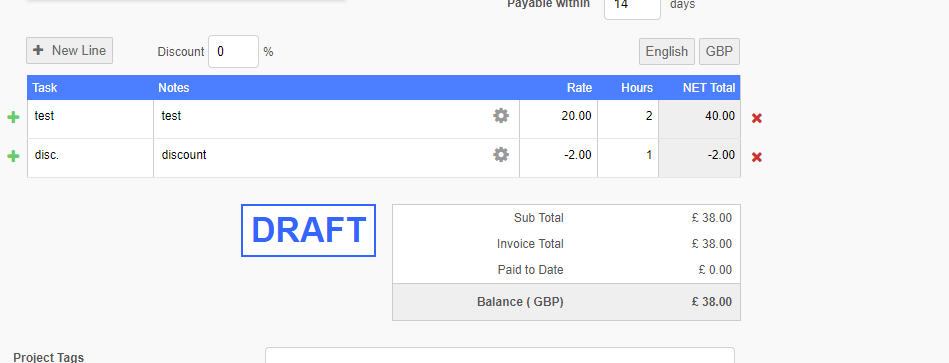The width and height of the screenshot is (949, 363).
Task: Open gear settings for discount row
Action: coord(501,155)
